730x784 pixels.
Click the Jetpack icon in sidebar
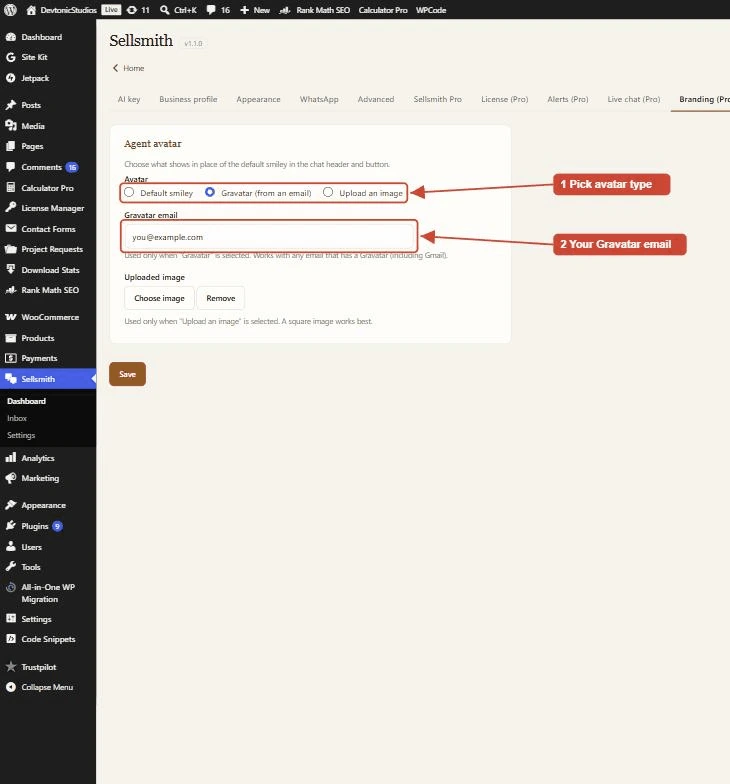point(10,78)
